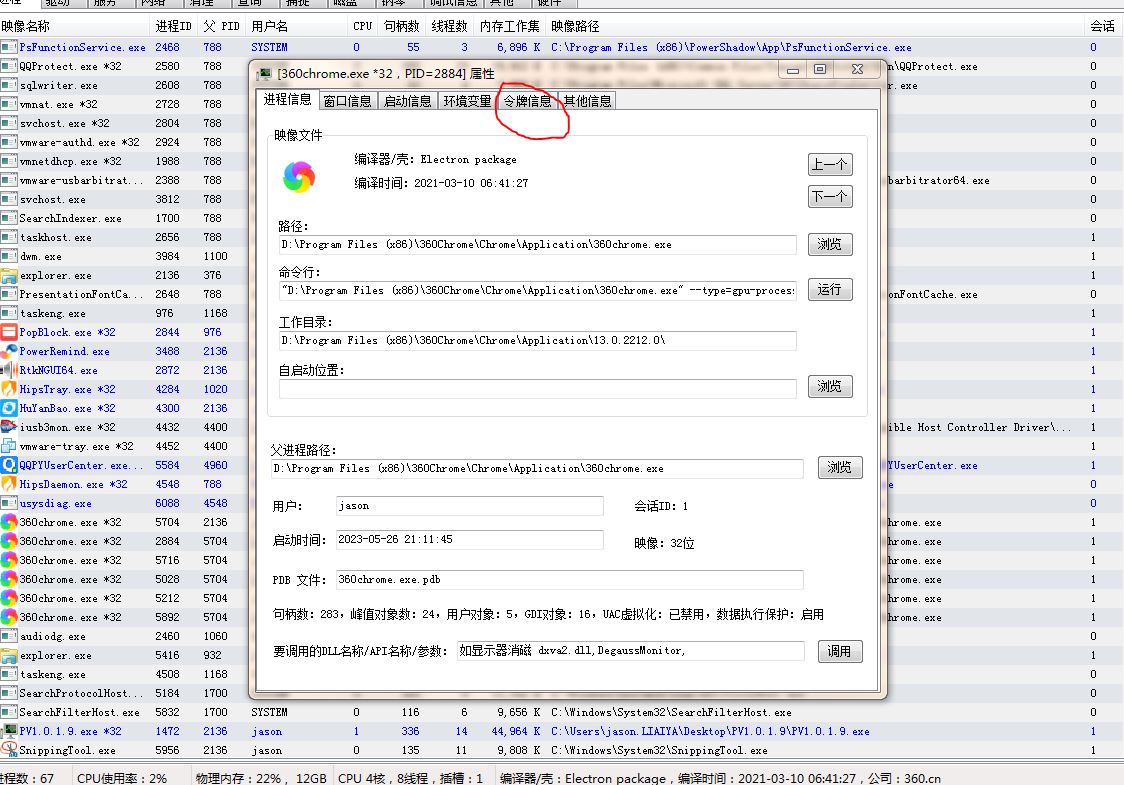The image size is (1124, 785).
Task: Click the PV1.0.1.9.exe monitor icon
Action: click(9, 731)
